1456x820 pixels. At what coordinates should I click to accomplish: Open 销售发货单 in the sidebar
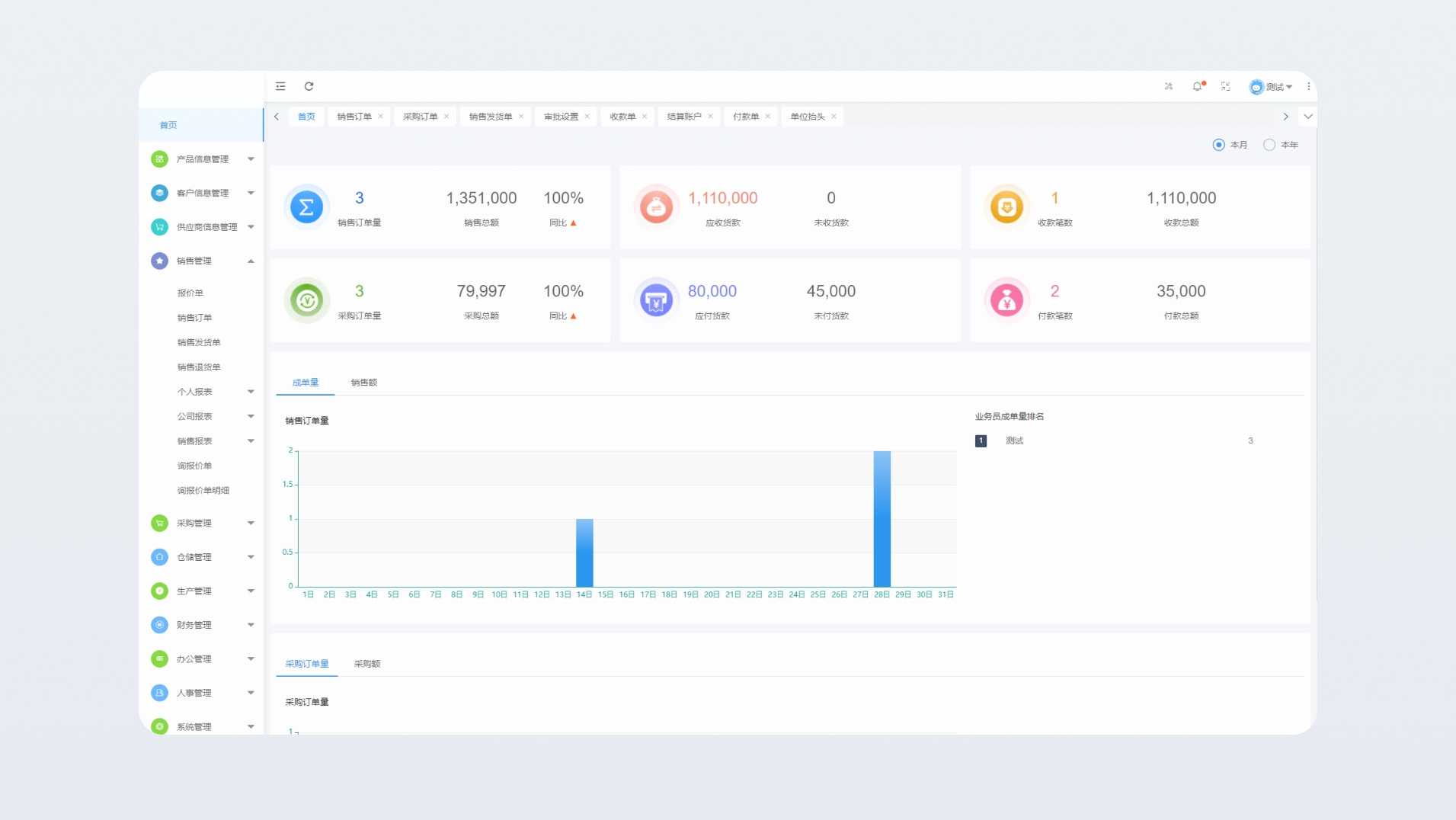click(199, 343)
